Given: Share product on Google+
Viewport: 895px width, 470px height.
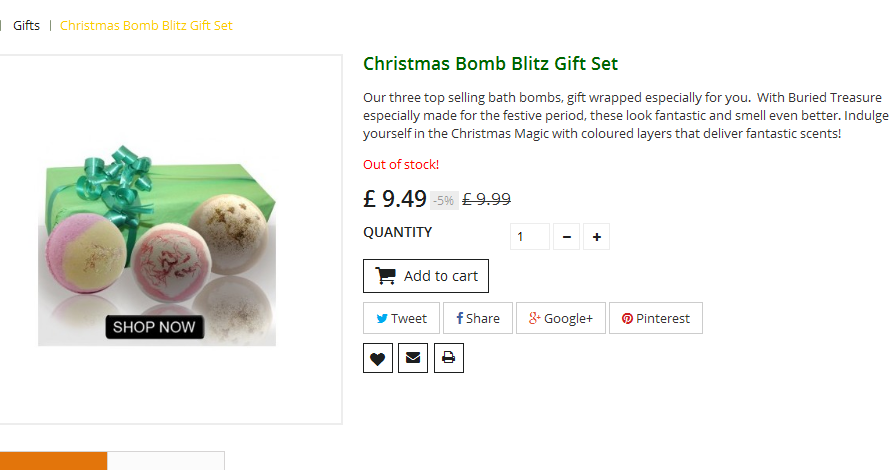Looking at the screenshot, I should tap(561, 318).
